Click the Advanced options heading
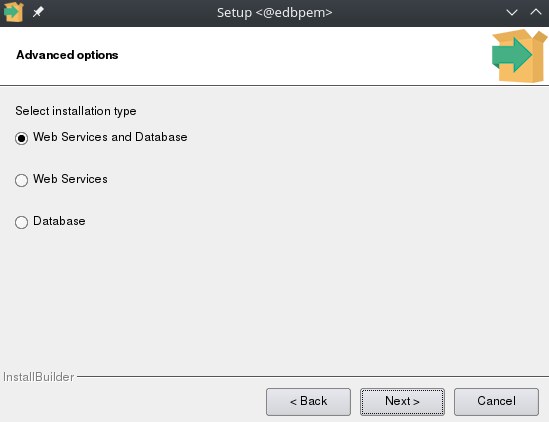 pos(67,55)
